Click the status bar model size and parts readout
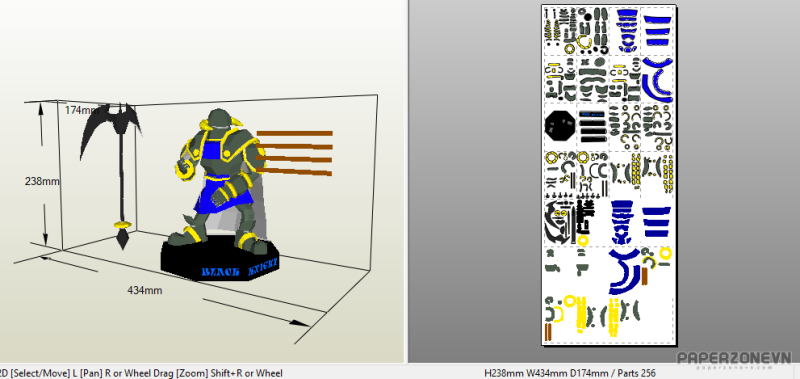Viewport: 800px width, 379px height. (x=569, y=373)
